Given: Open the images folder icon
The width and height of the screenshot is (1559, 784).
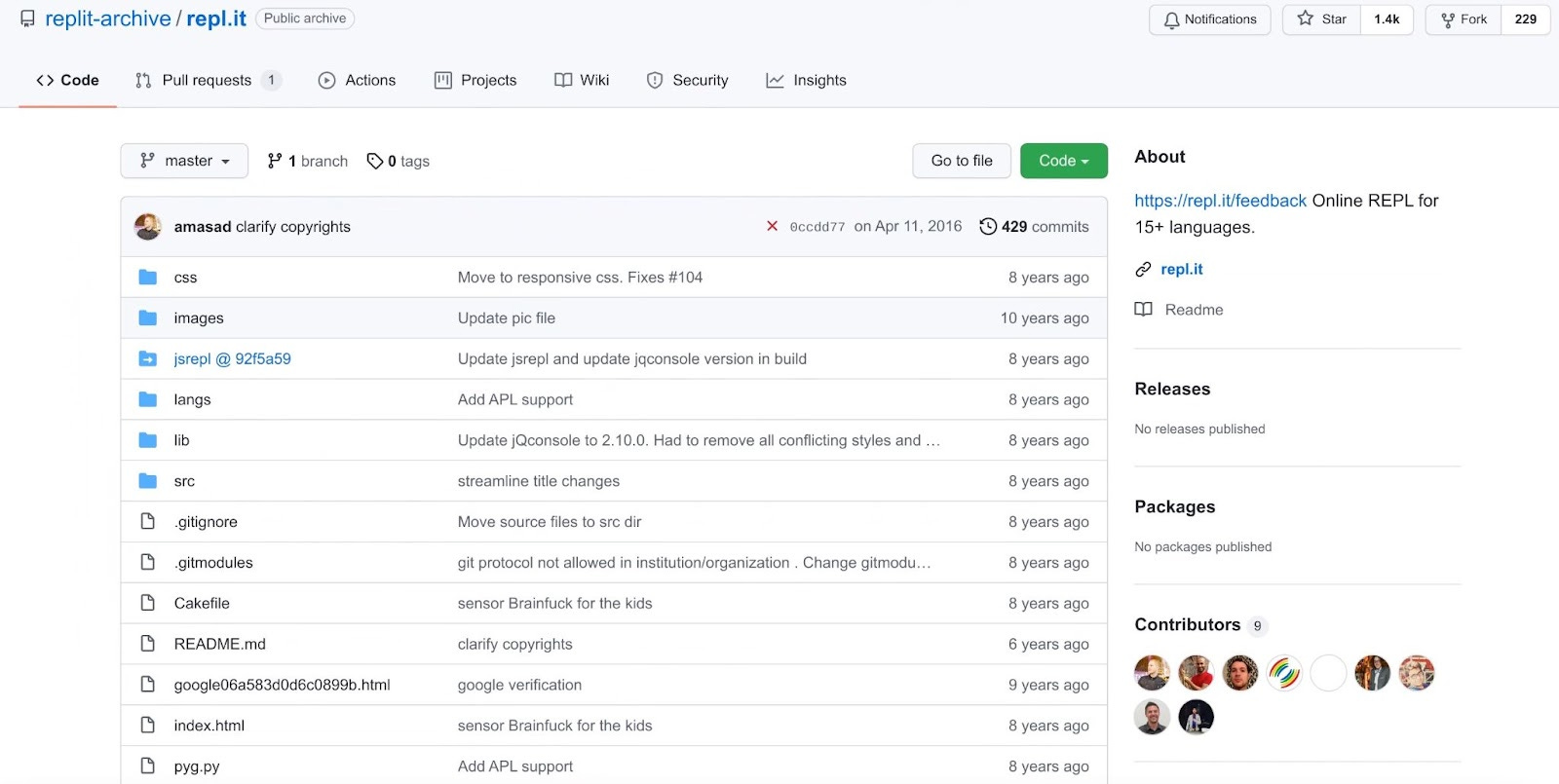Looking at the screenshot, I should [148, 317].
